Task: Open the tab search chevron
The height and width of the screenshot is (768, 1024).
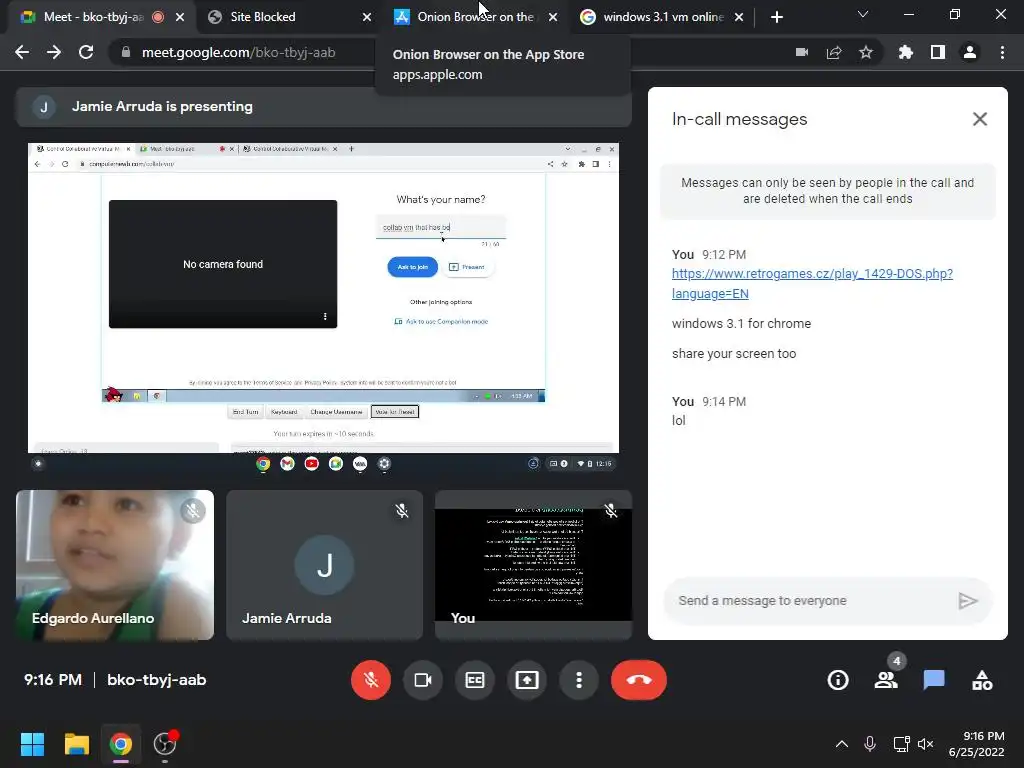Action: [x=863, y=14]
